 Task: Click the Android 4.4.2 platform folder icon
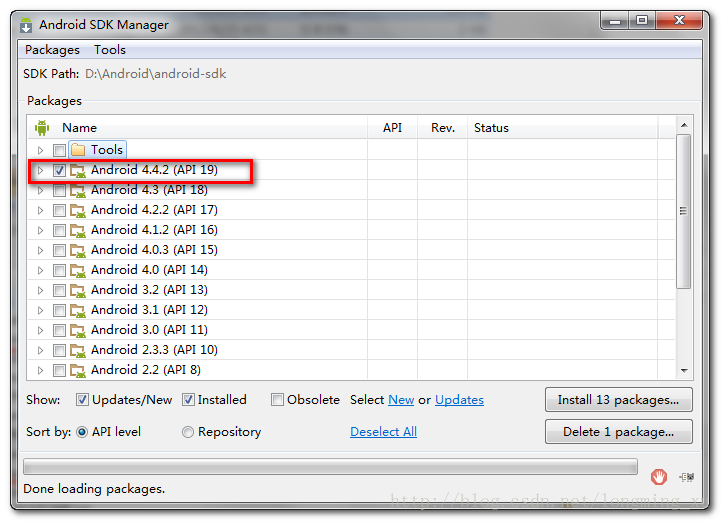click(78, 171)
